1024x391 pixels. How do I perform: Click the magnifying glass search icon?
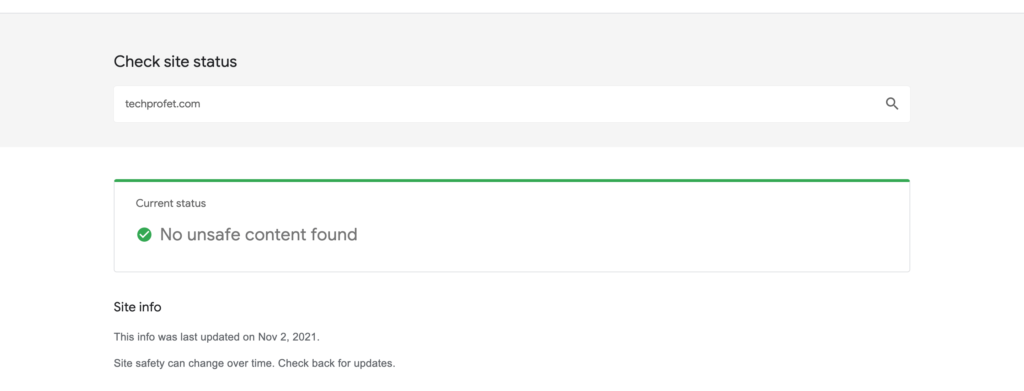891,104
